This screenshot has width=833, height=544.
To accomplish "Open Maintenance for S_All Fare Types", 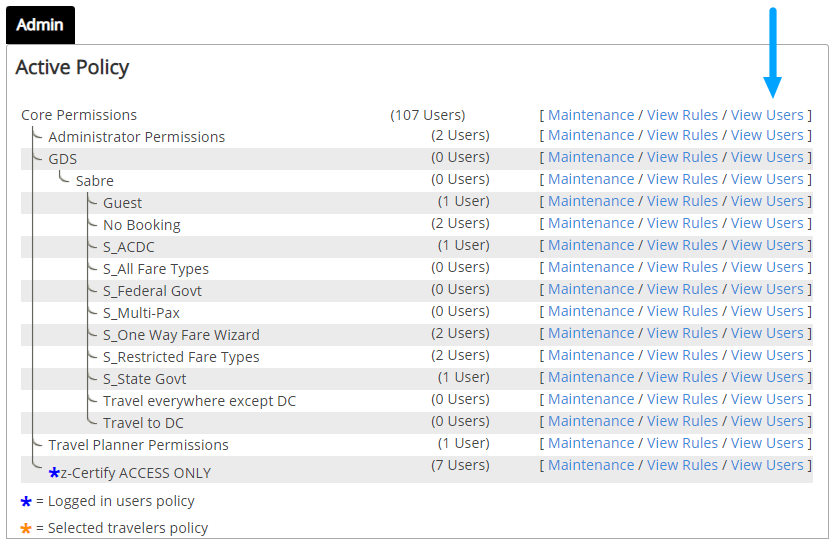I will click(x=591, y=267).
